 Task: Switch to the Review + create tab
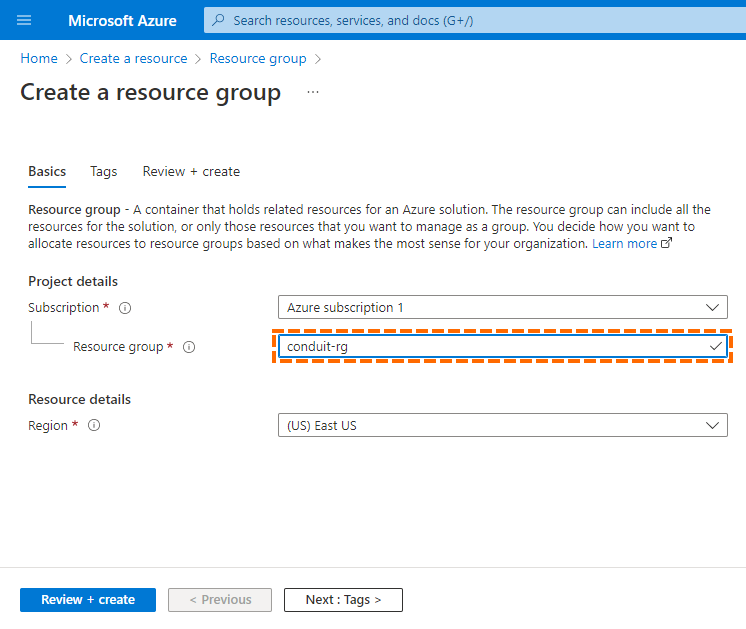(191, 171)
